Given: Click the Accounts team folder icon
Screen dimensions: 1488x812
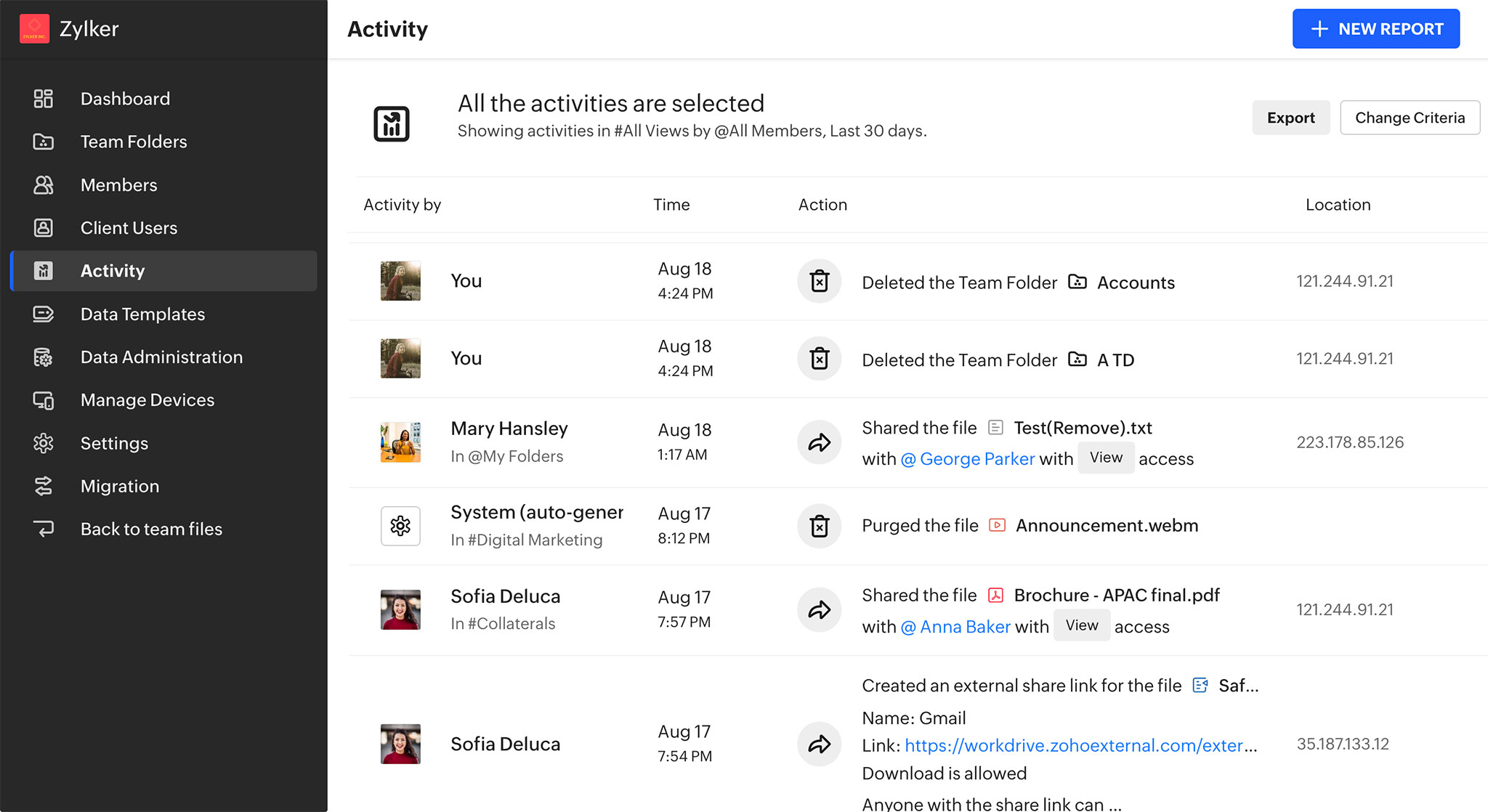Looking at the screenshot, I should (1077, 282).
